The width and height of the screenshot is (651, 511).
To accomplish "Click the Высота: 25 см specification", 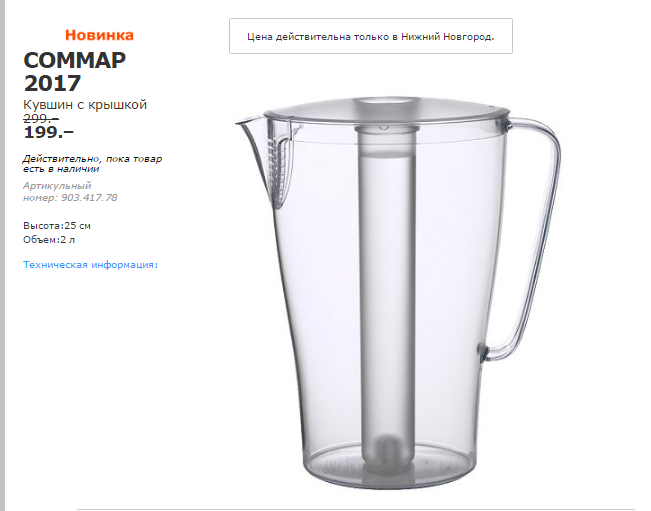I will coord(57,226).
